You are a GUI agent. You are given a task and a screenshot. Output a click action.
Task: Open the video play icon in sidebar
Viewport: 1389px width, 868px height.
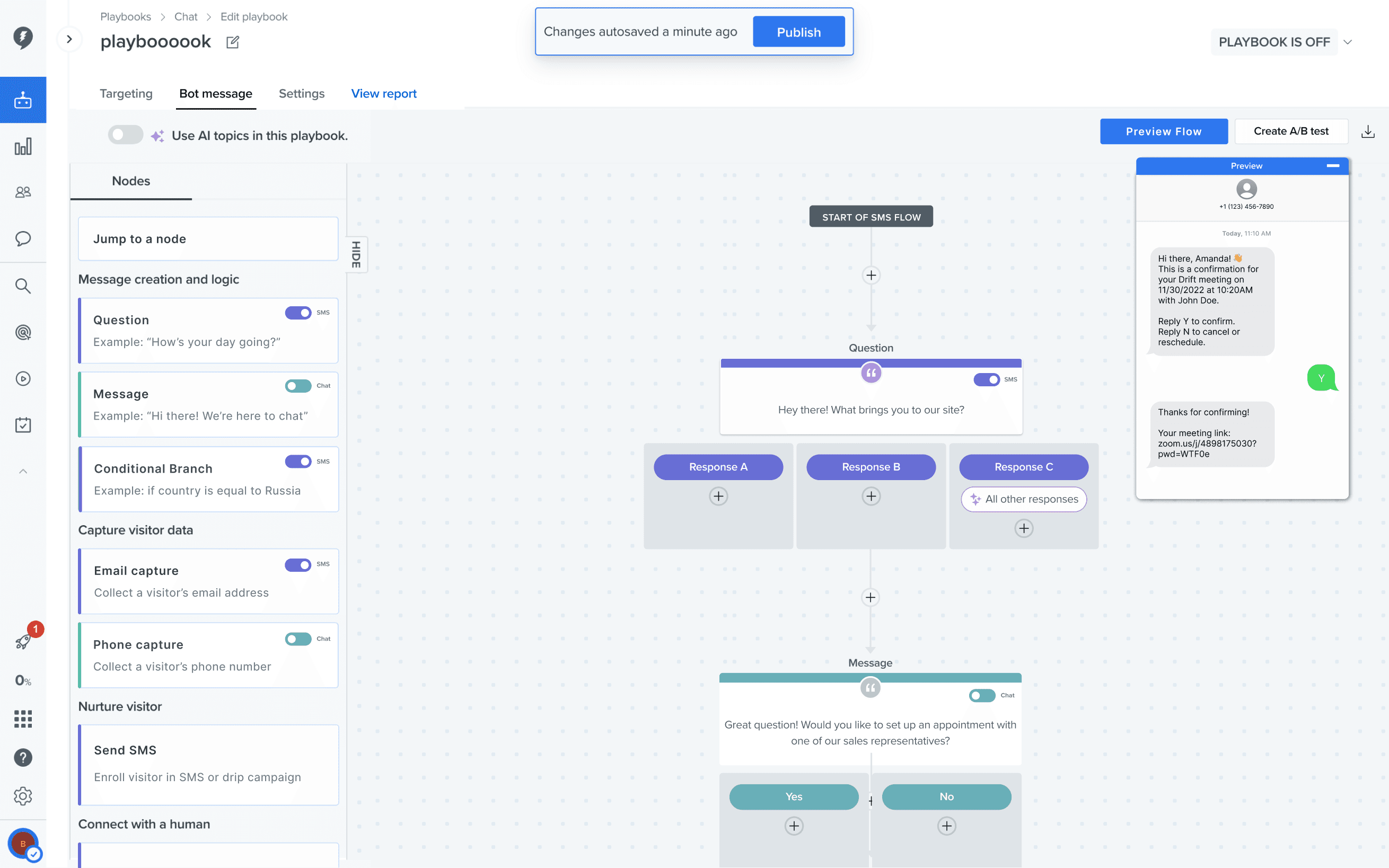point(23,378)
